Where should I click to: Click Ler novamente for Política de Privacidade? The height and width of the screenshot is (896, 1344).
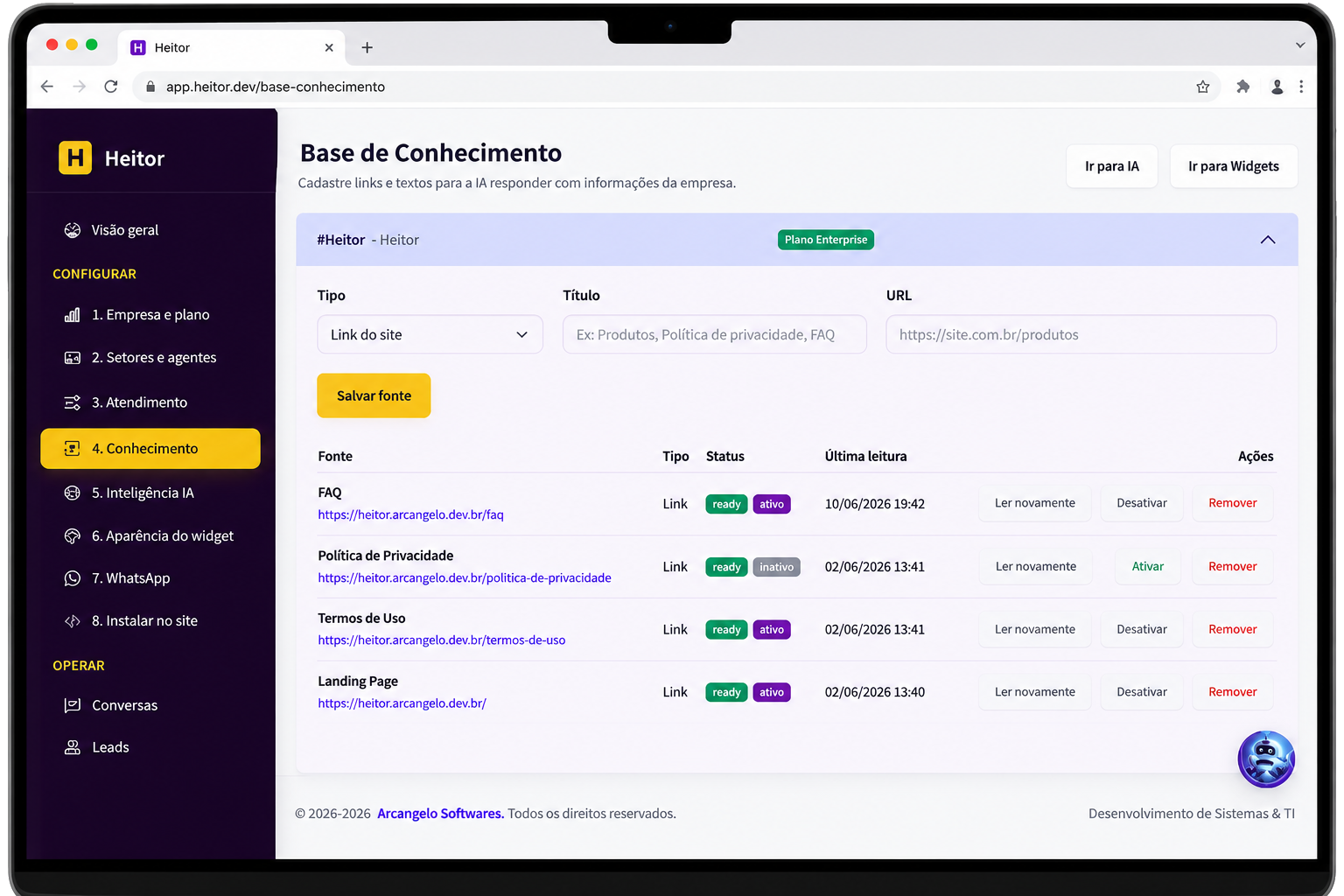[x=1036, y=566]
